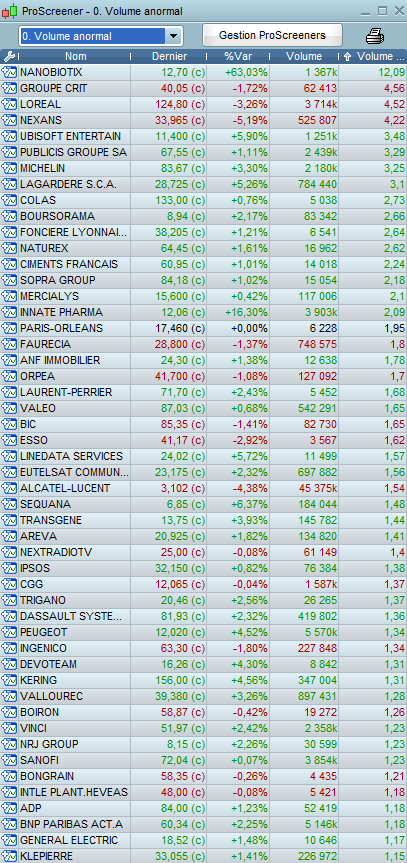Viewport: 407px width, 863px height.
Task: Open chart icon for ESSO row
Action: (x=9, y=440)
